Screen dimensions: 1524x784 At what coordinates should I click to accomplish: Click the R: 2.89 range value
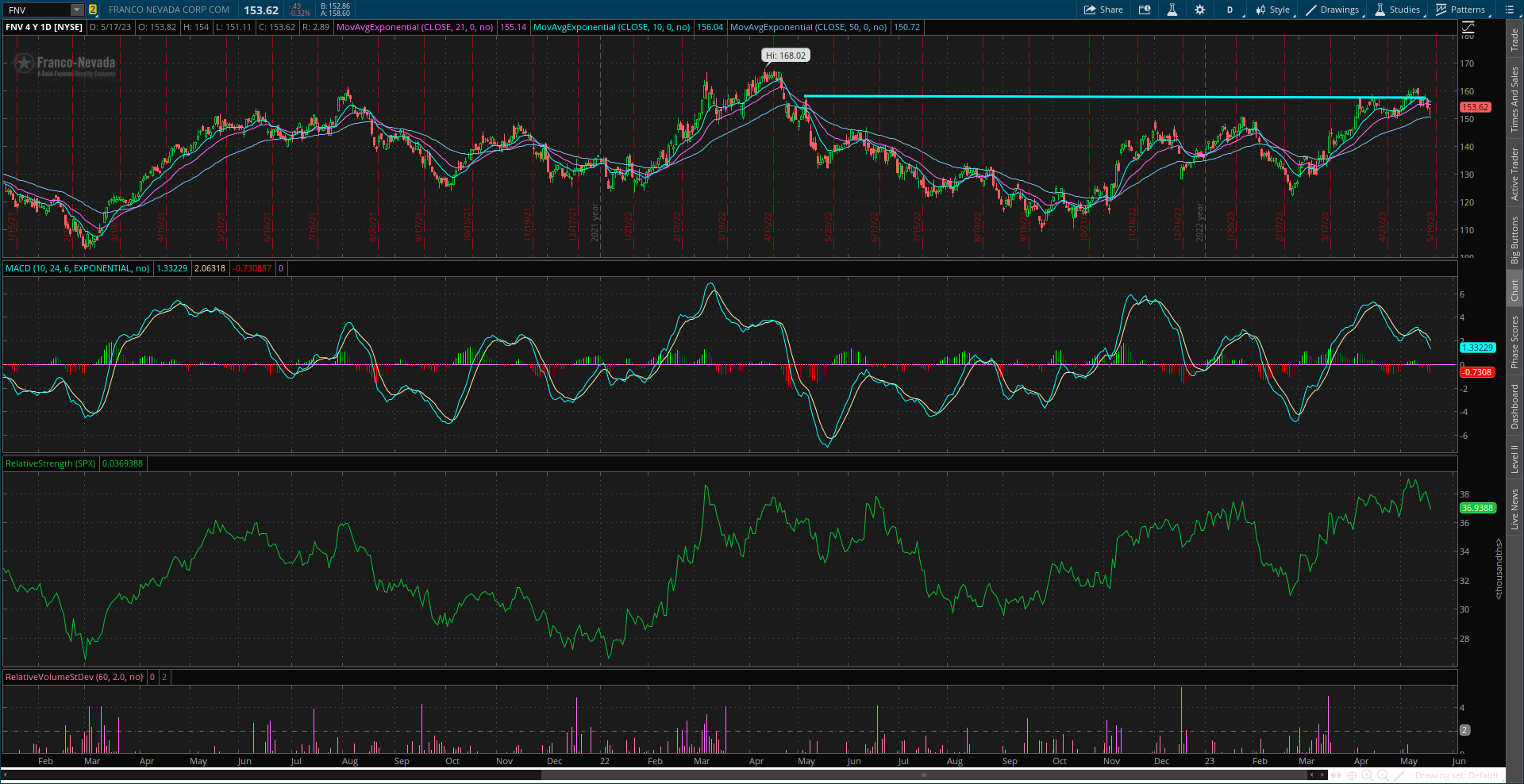point(316,27)
